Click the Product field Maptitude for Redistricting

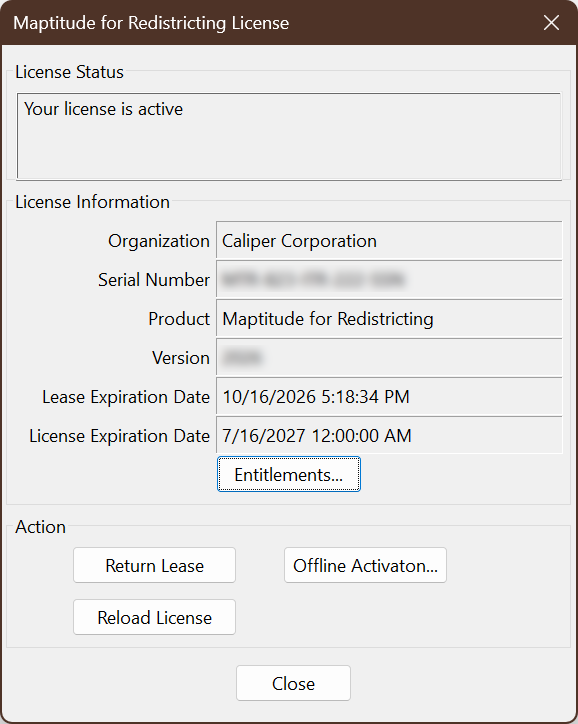coord(389,319)
